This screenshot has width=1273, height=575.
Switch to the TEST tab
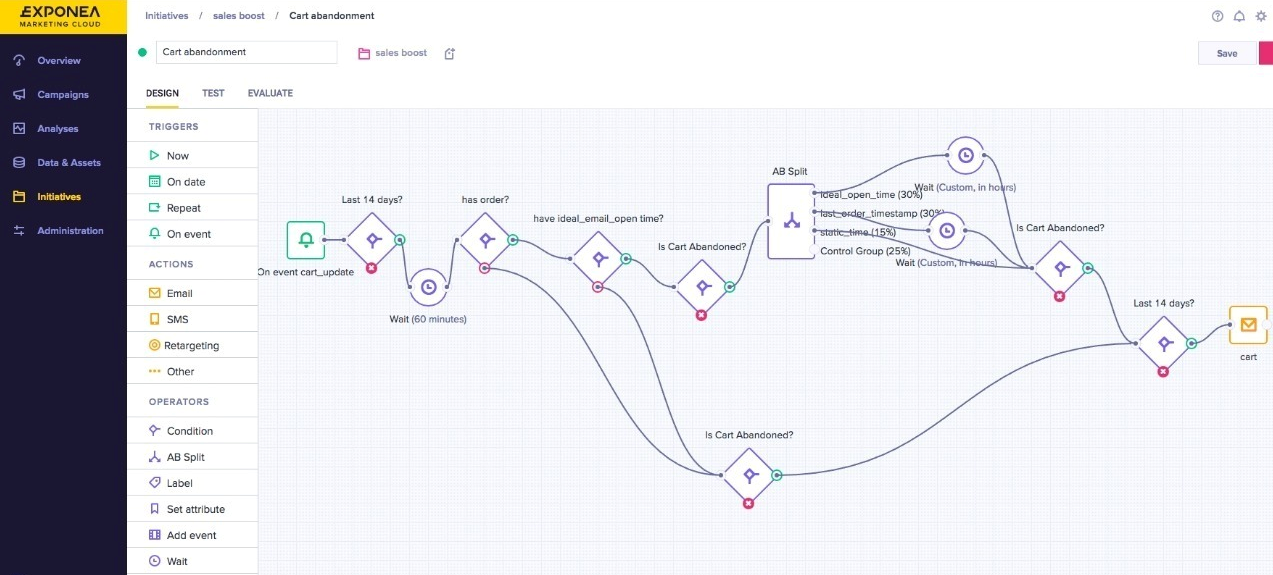(213, 93)
